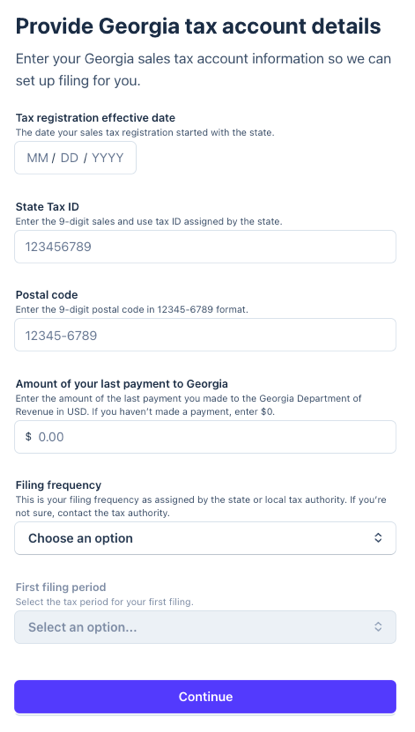This screenshot has width=415, height=732.
Task: Focus the State Tax ID input field
Action: pyautogui.click(x=205, y=246)
